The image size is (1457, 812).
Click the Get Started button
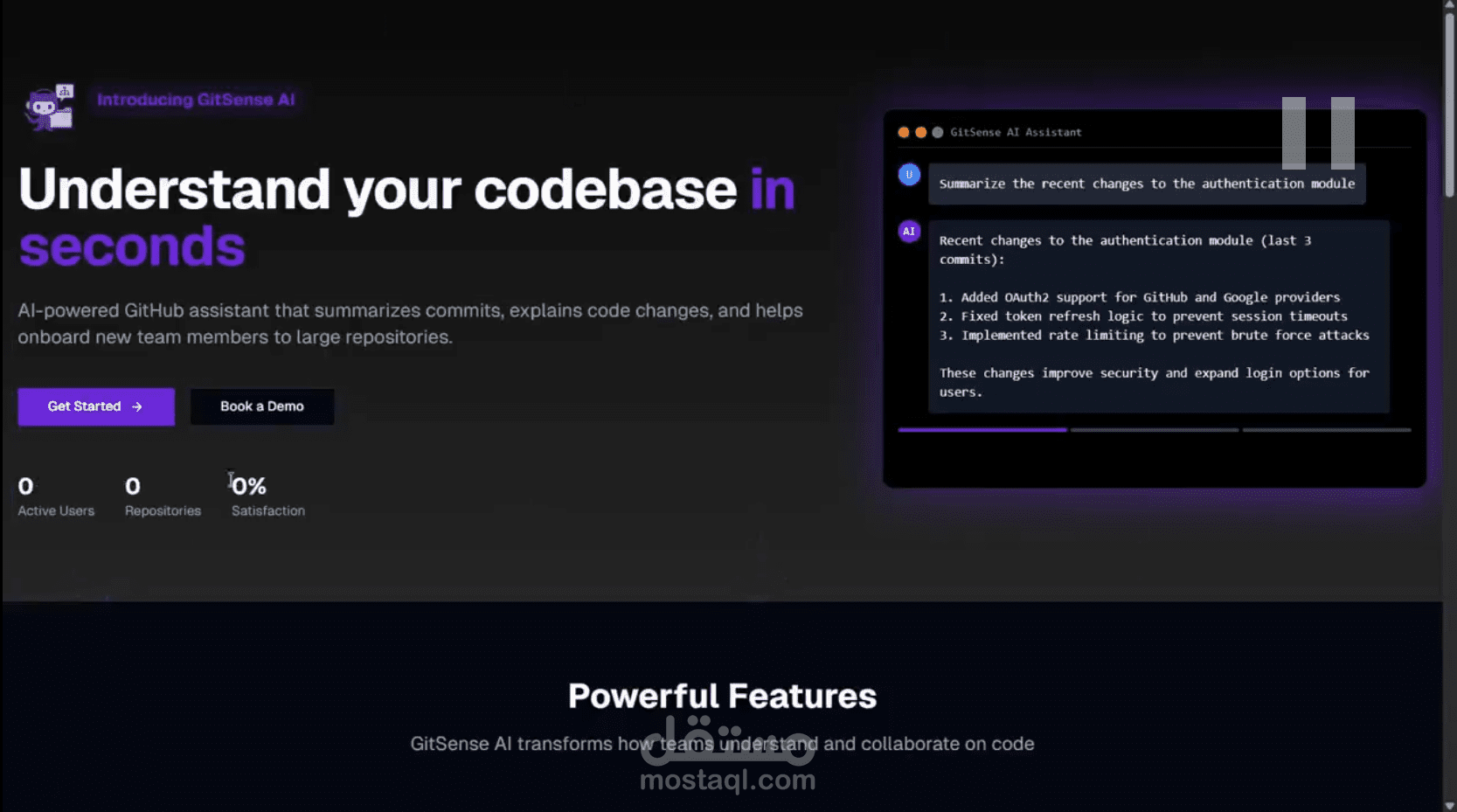click(96, 406)
